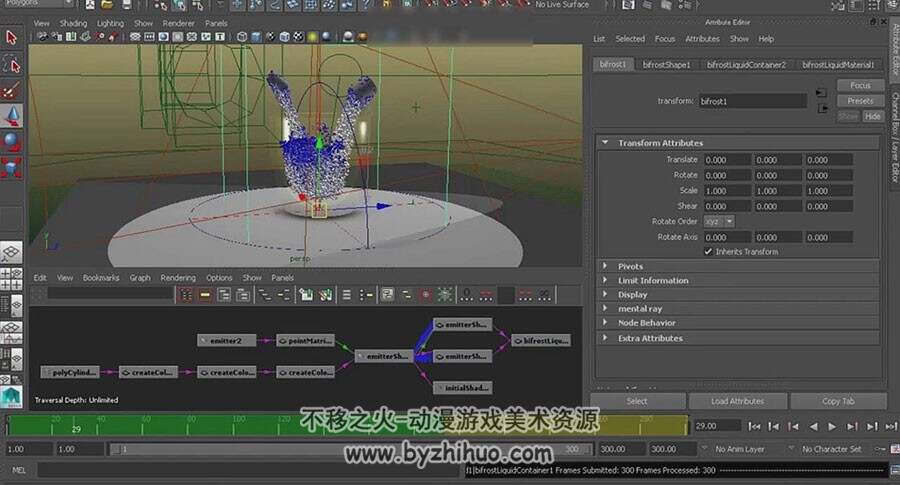Click the viewport camera select icon
This screenshot has height=485, width=900.
[42, 37]
